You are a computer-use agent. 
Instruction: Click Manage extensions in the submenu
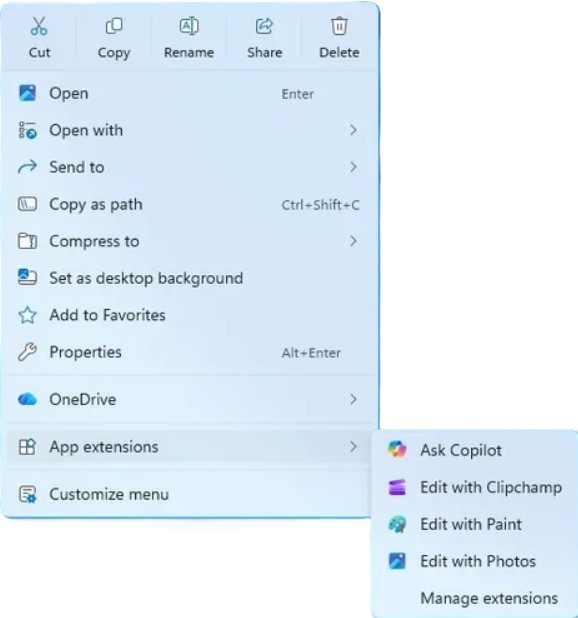click(x=489, y=598)
